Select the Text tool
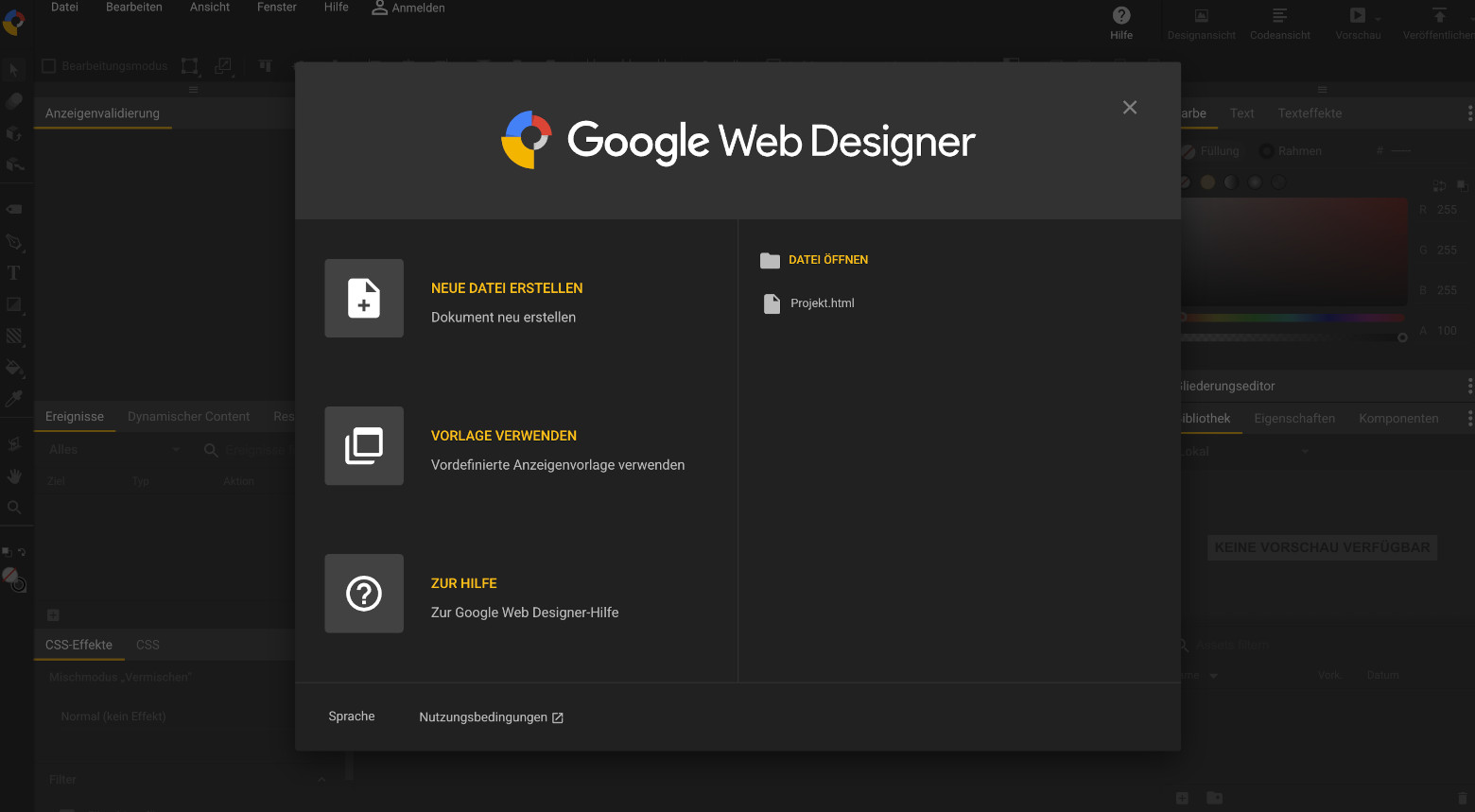1475x812 pixels. [x=14, y=273]
